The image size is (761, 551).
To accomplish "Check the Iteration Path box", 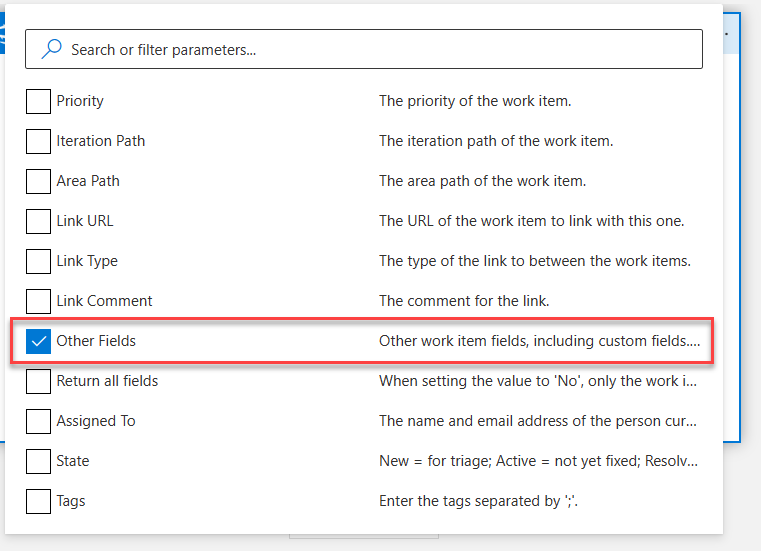I will click(38, 141).
